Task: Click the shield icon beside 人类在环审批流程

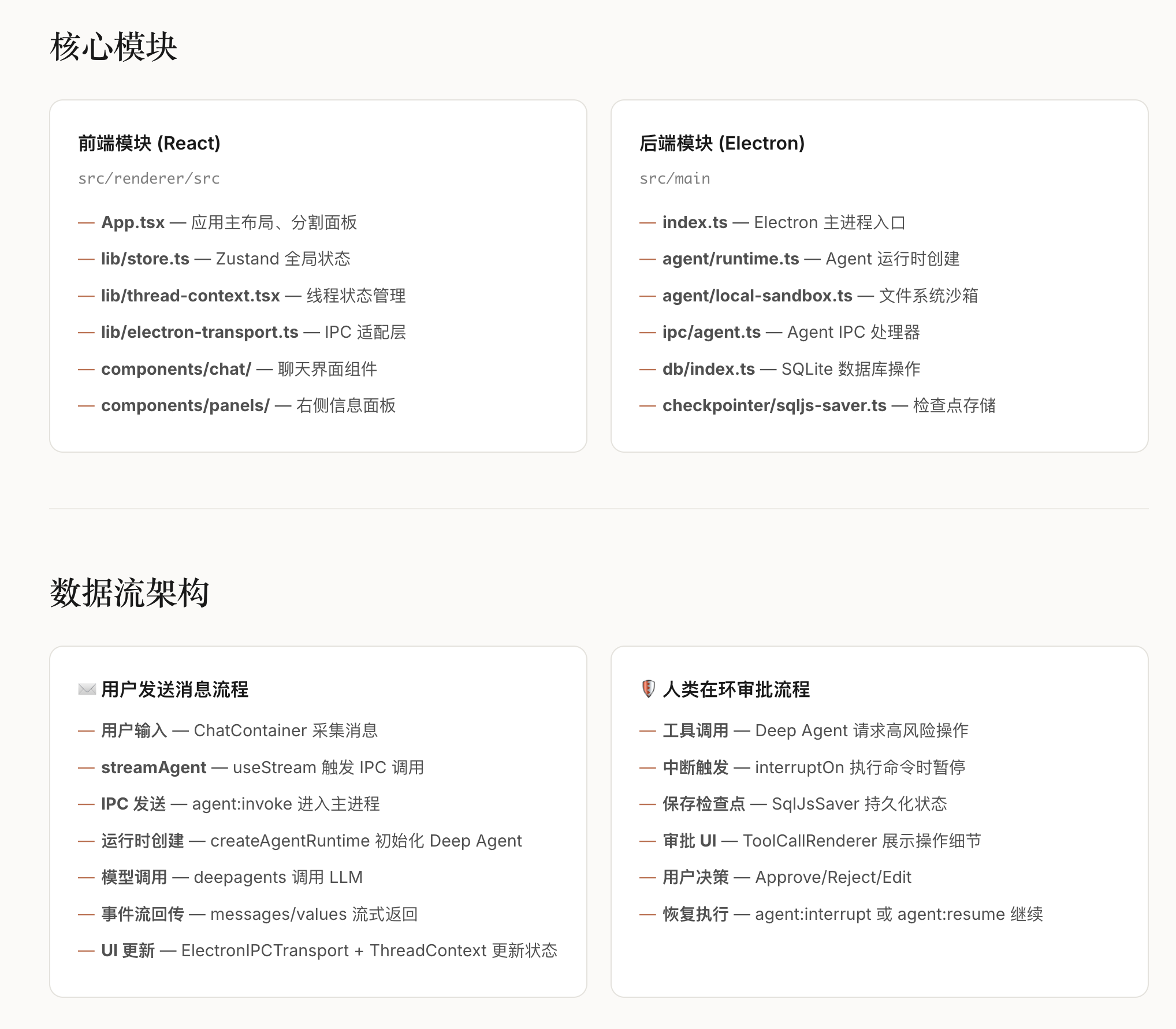Action: pyautogui.click(x=648, y=689)
